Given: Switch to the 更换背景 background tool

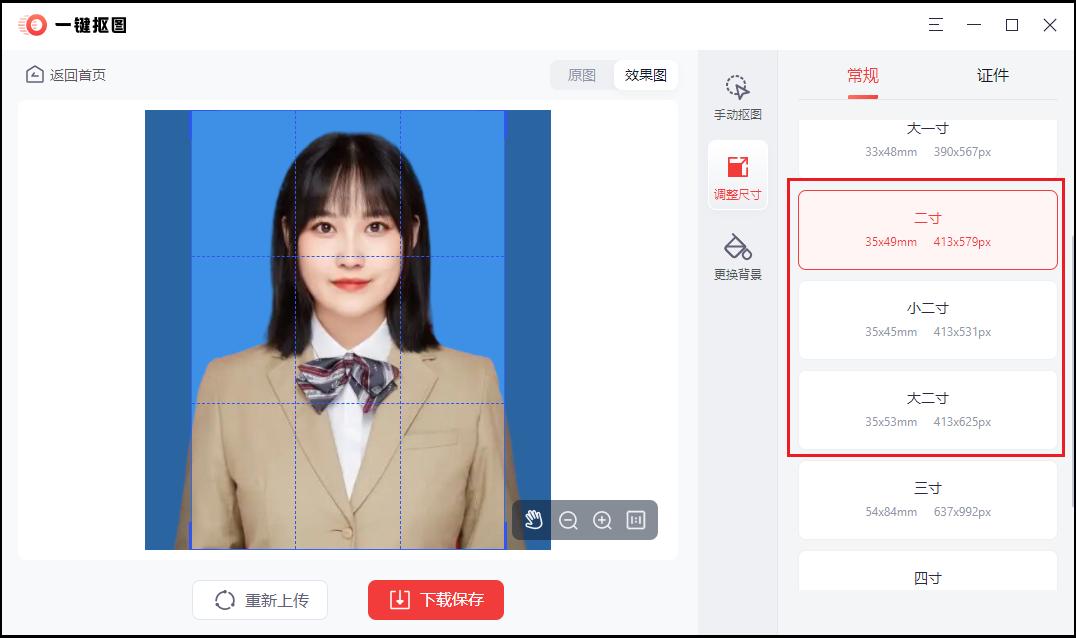Looking at the screenshot, I should (738, 253).
